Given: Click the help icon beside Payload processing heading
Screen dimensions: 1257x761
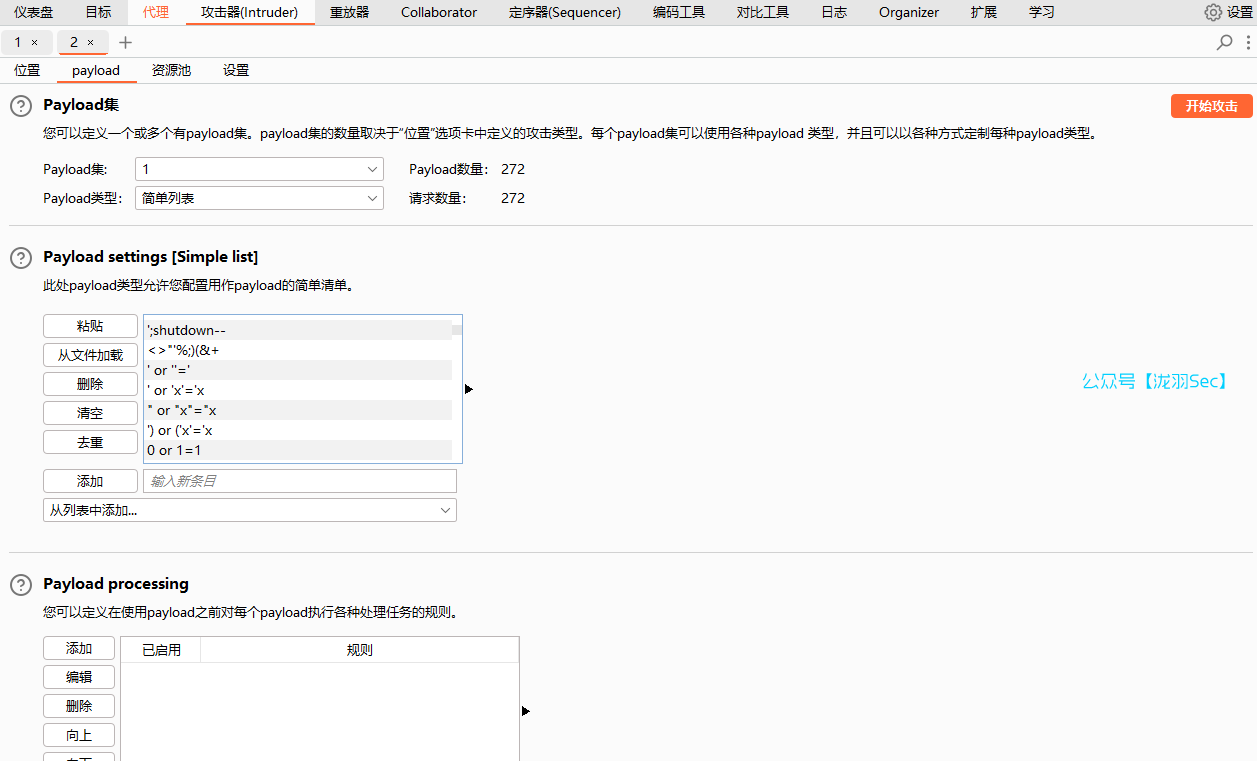Looking at the screenshot, I should tap(20, 584).
